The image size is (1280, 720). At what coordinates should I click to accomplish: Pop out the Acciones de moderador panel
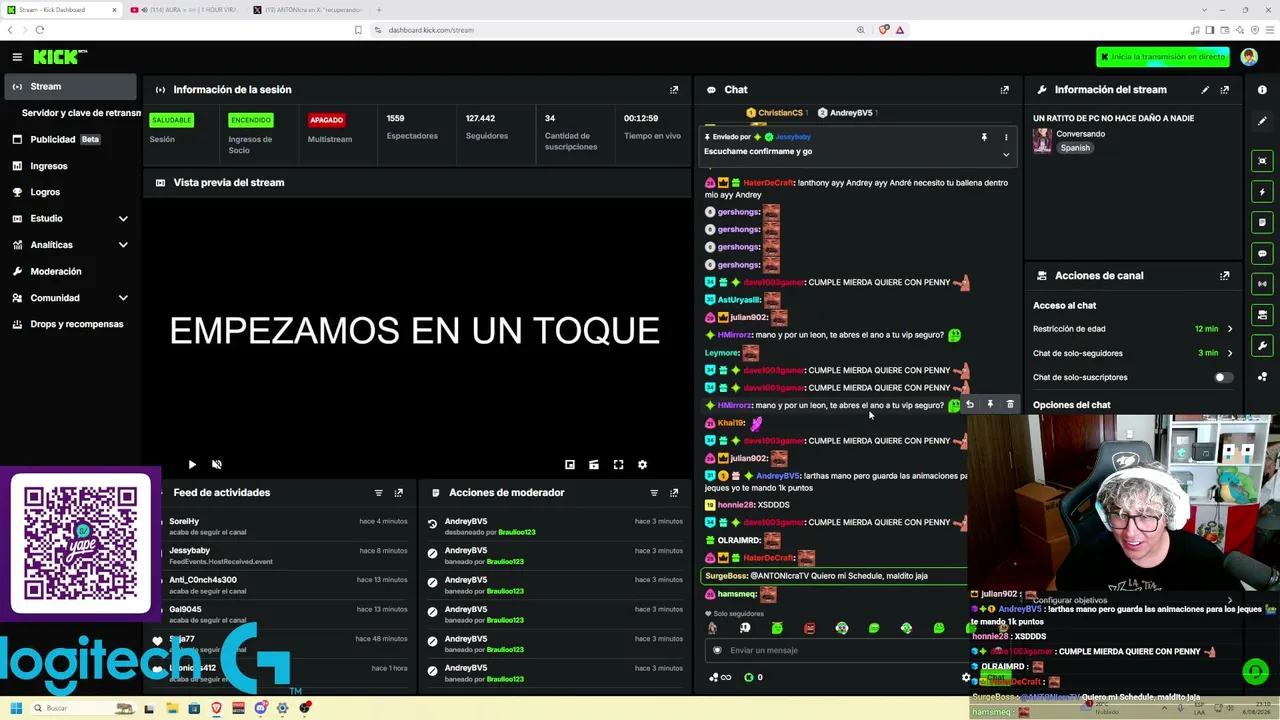pyautogui.click(x=674, y=493)
